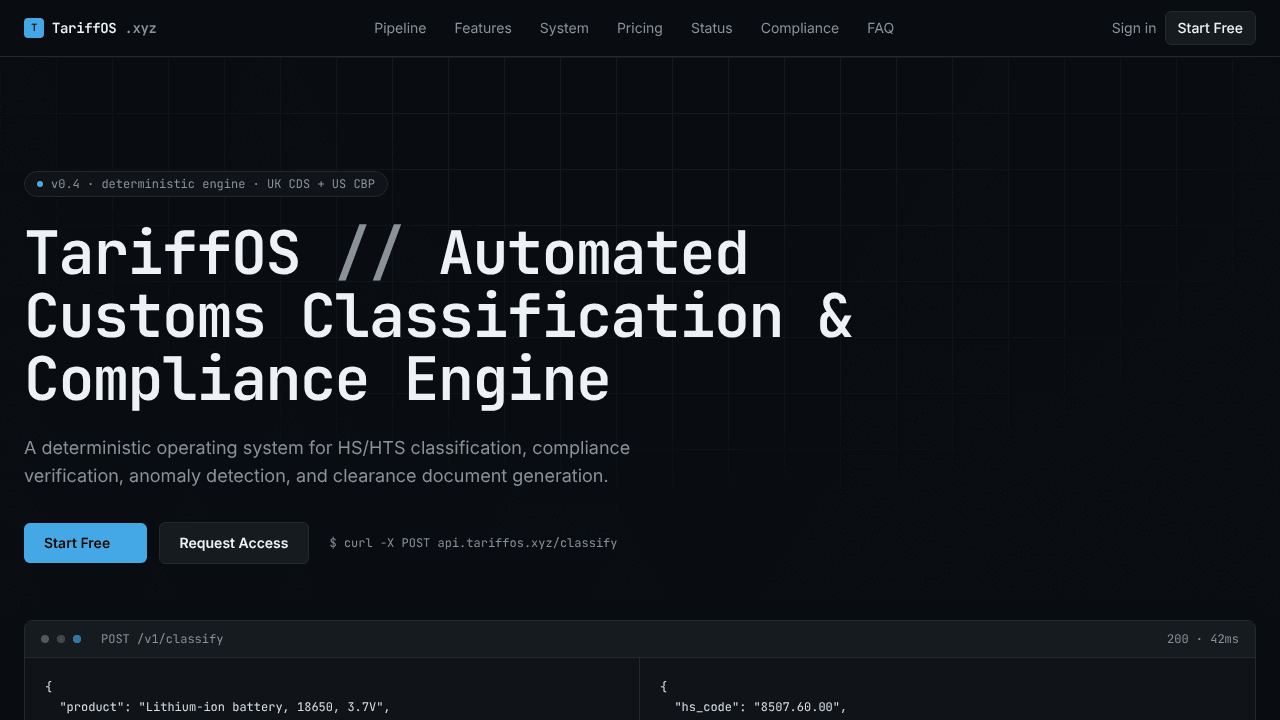Open the Pricing nav item
The image size is (1280, 720).
click(x=640, y=28)
